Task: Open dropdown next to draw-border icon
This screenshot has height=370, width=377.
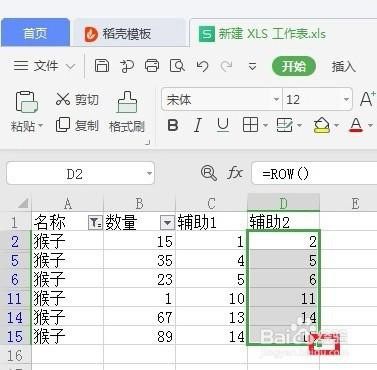Action: [x=299, y=126]
